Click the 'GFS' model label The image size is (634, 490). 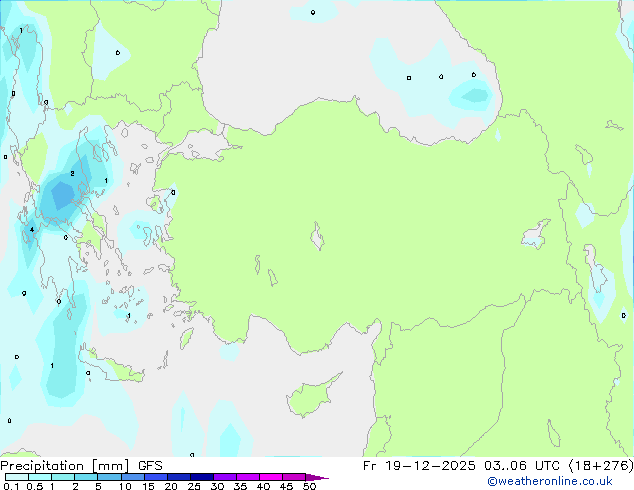pyautogui.click(x=150, y=466)
